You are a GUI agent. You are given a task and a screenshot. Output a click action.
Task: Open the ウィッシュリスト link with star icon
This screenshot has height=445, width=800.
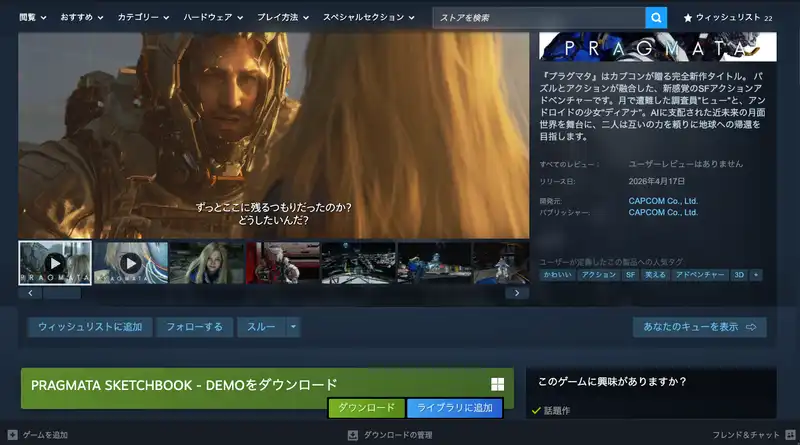coord(728,18)
